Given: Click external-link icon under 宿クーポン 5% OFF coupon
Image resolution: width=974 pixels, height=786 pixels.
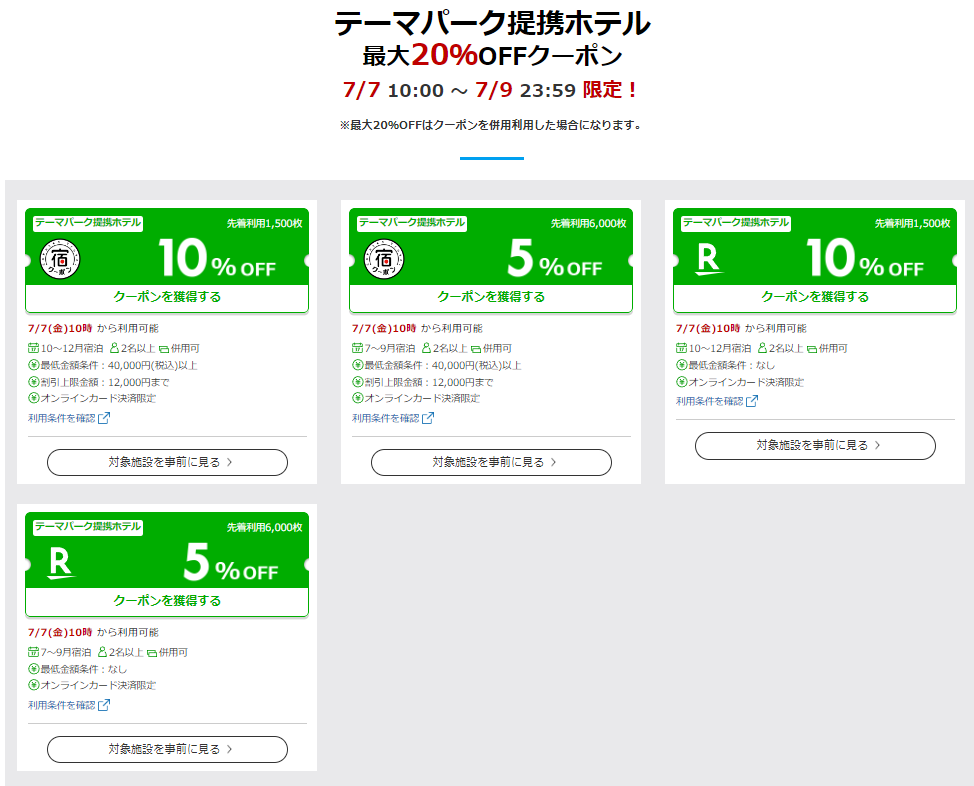Looking at the screenshot, I should (428, 418).
